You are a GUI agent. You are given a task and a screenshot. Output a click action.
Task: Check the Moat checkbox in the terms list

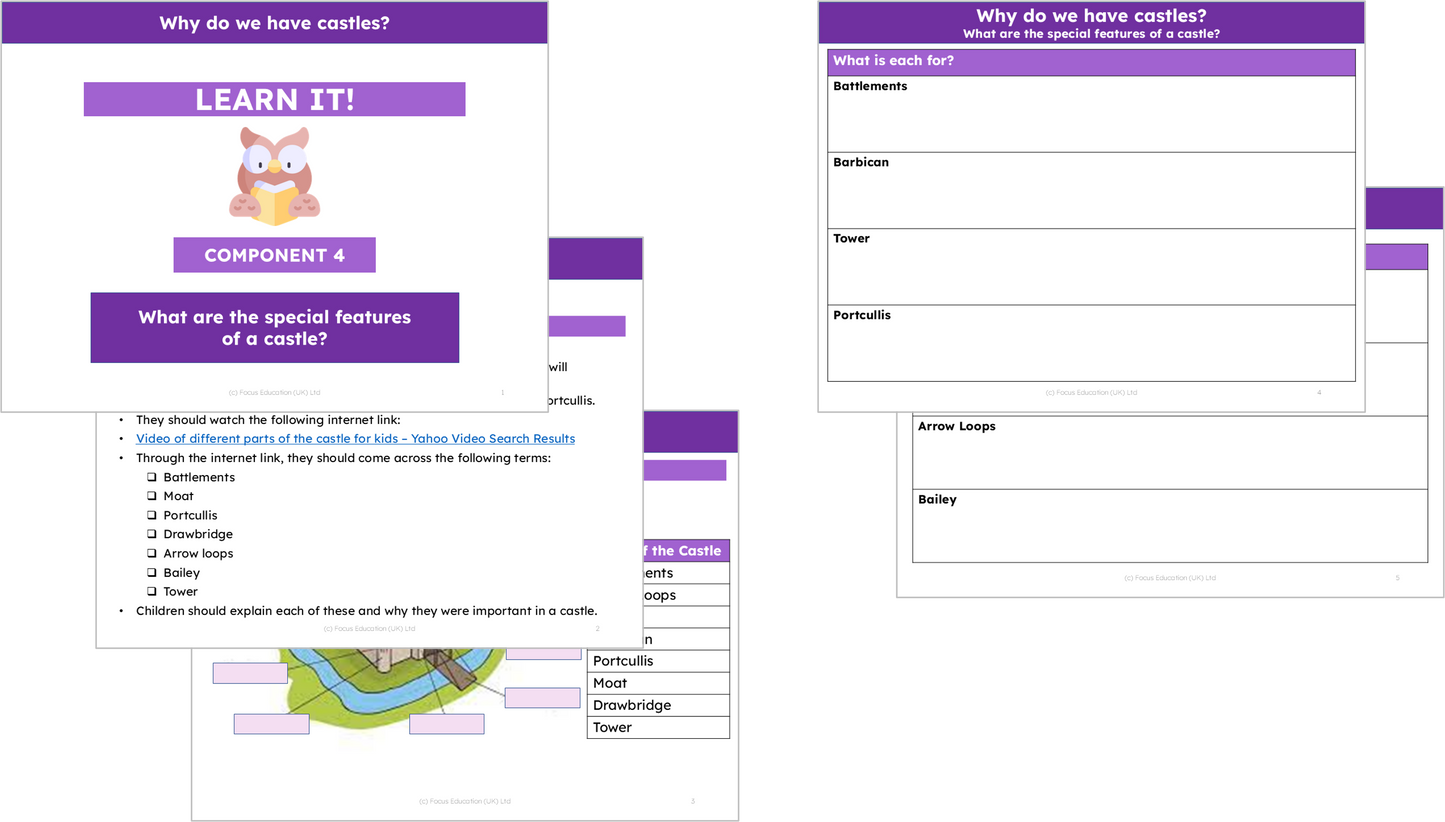[x=152, y=497]
